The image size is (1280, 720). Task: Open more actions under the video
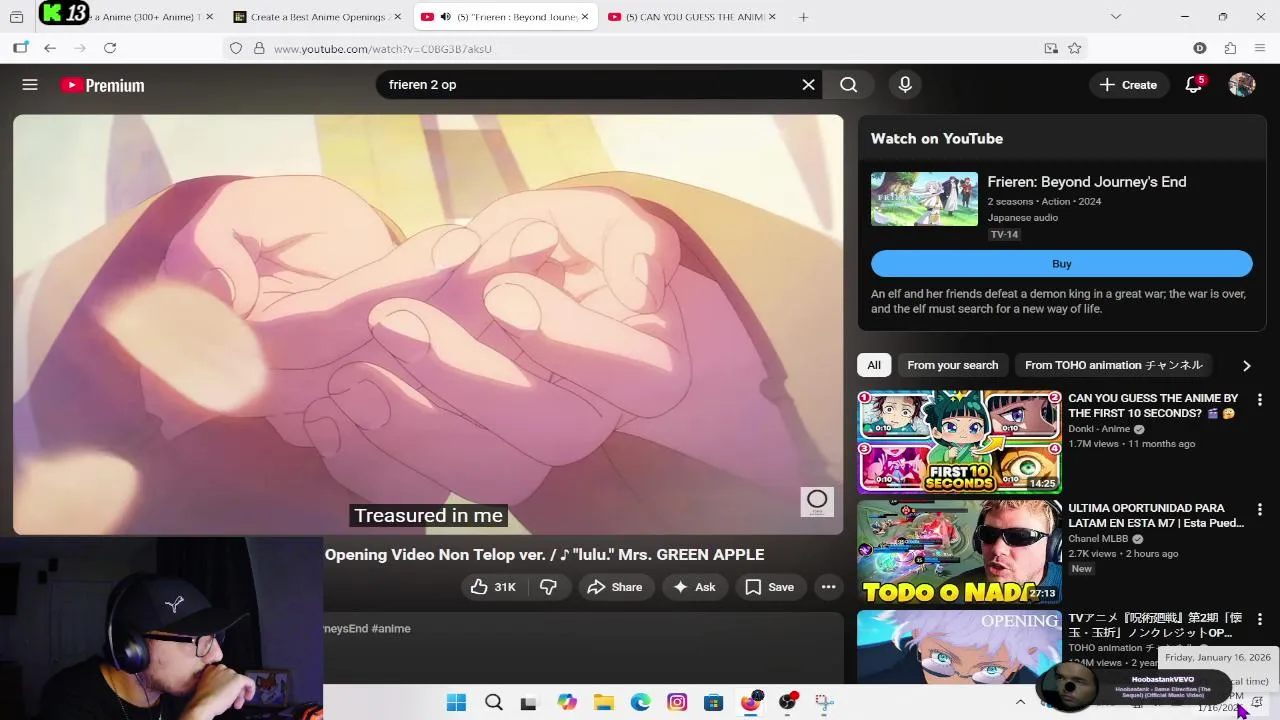(828, 587)
